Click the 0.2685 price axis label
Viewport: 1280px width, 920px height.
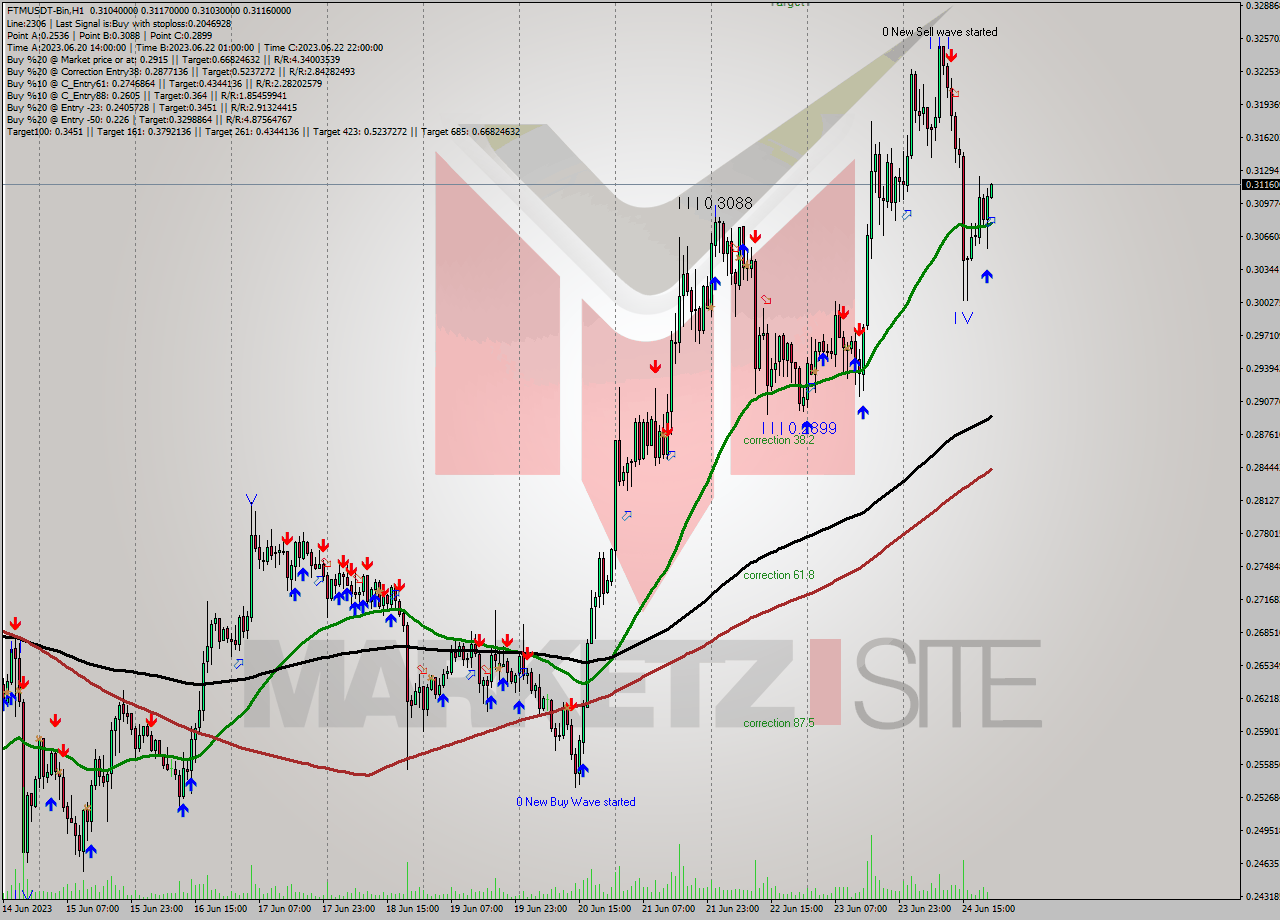click(1262, 633)
